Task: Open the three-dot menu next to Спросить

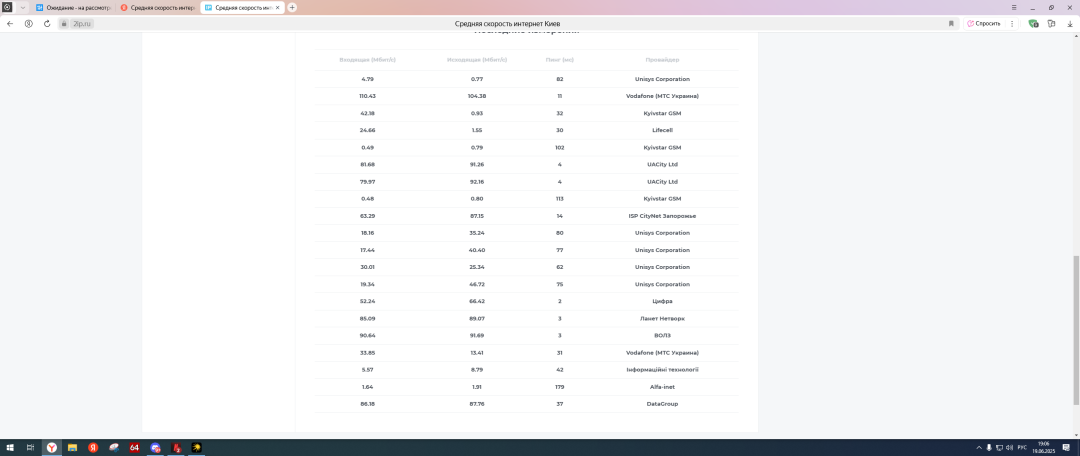Action: point(1012,23)
